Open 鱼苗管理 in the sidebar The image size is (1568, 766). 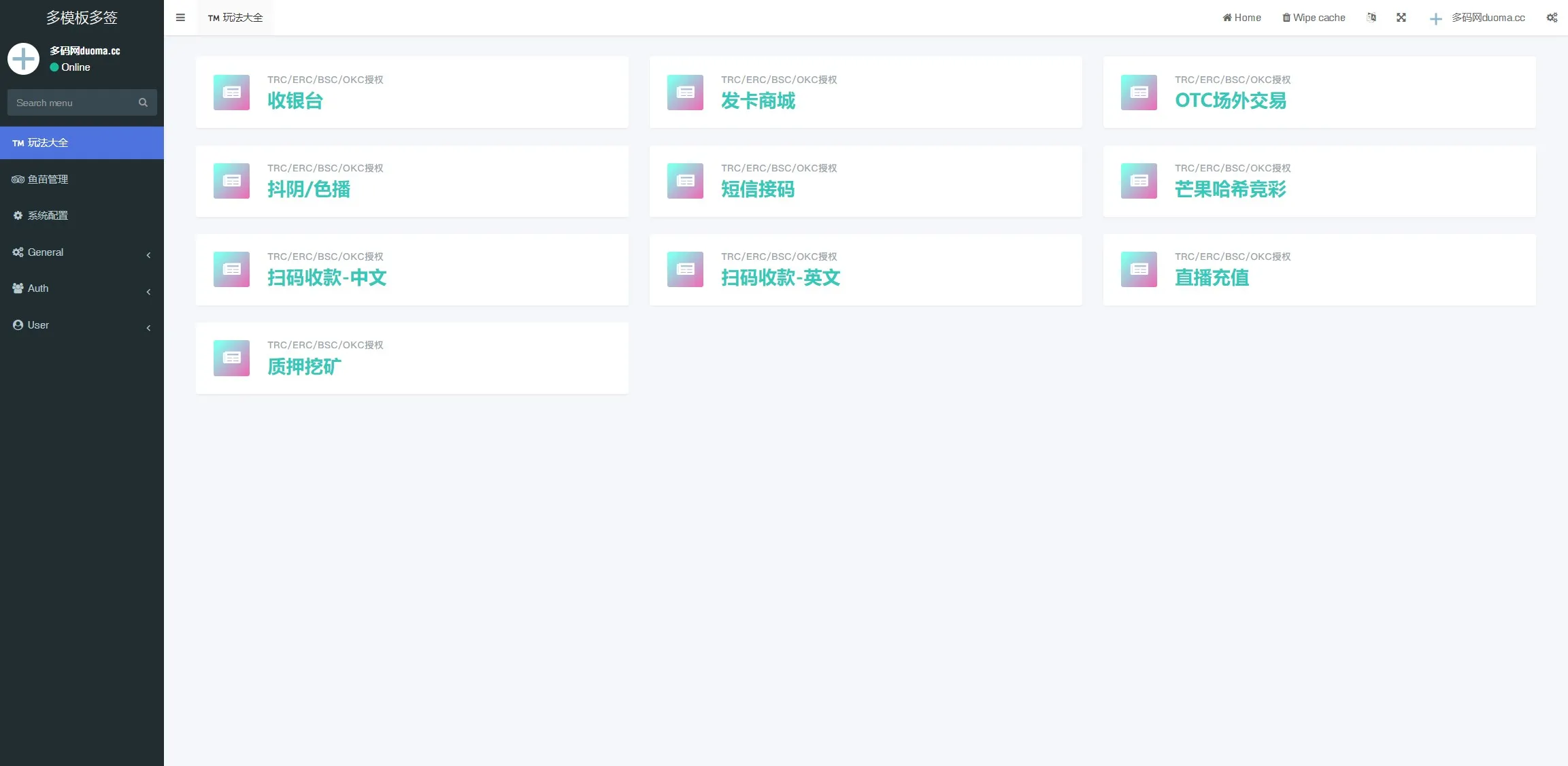point(82,180)
